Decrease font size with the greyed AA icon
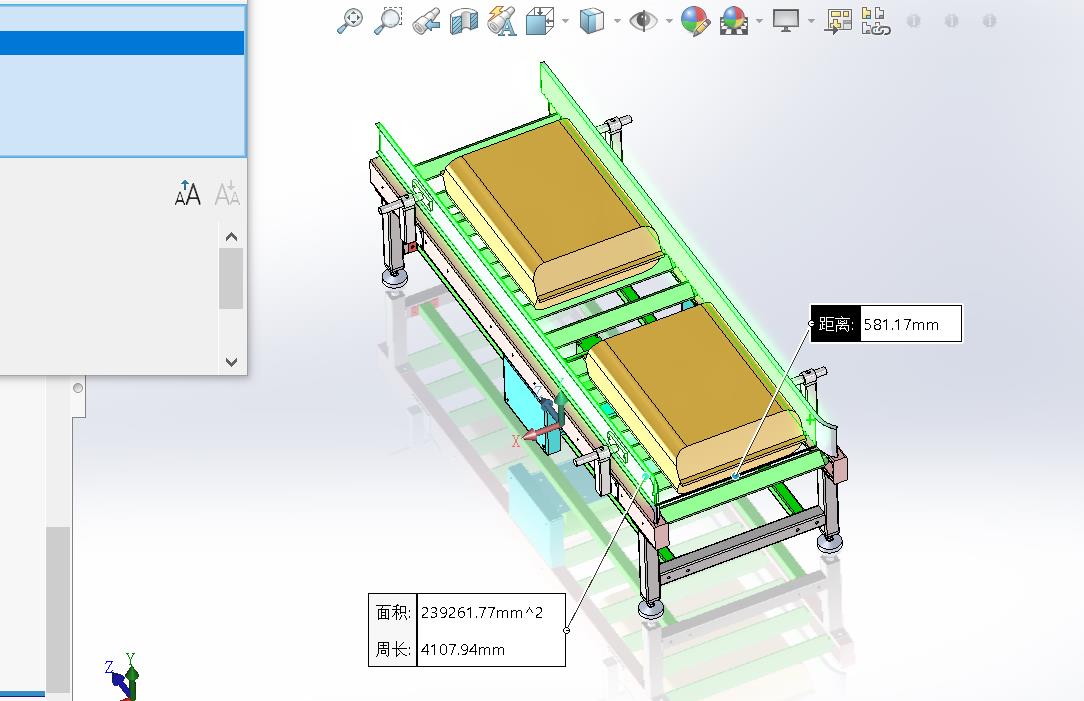The height and width of the screenshot is (701, 1084). 227,193
